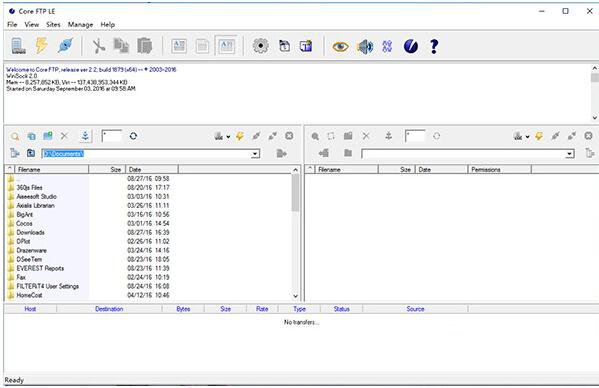The image size is (599, 388).
Task: Click the middle greyed document mode icon
Action: (202, 47)
